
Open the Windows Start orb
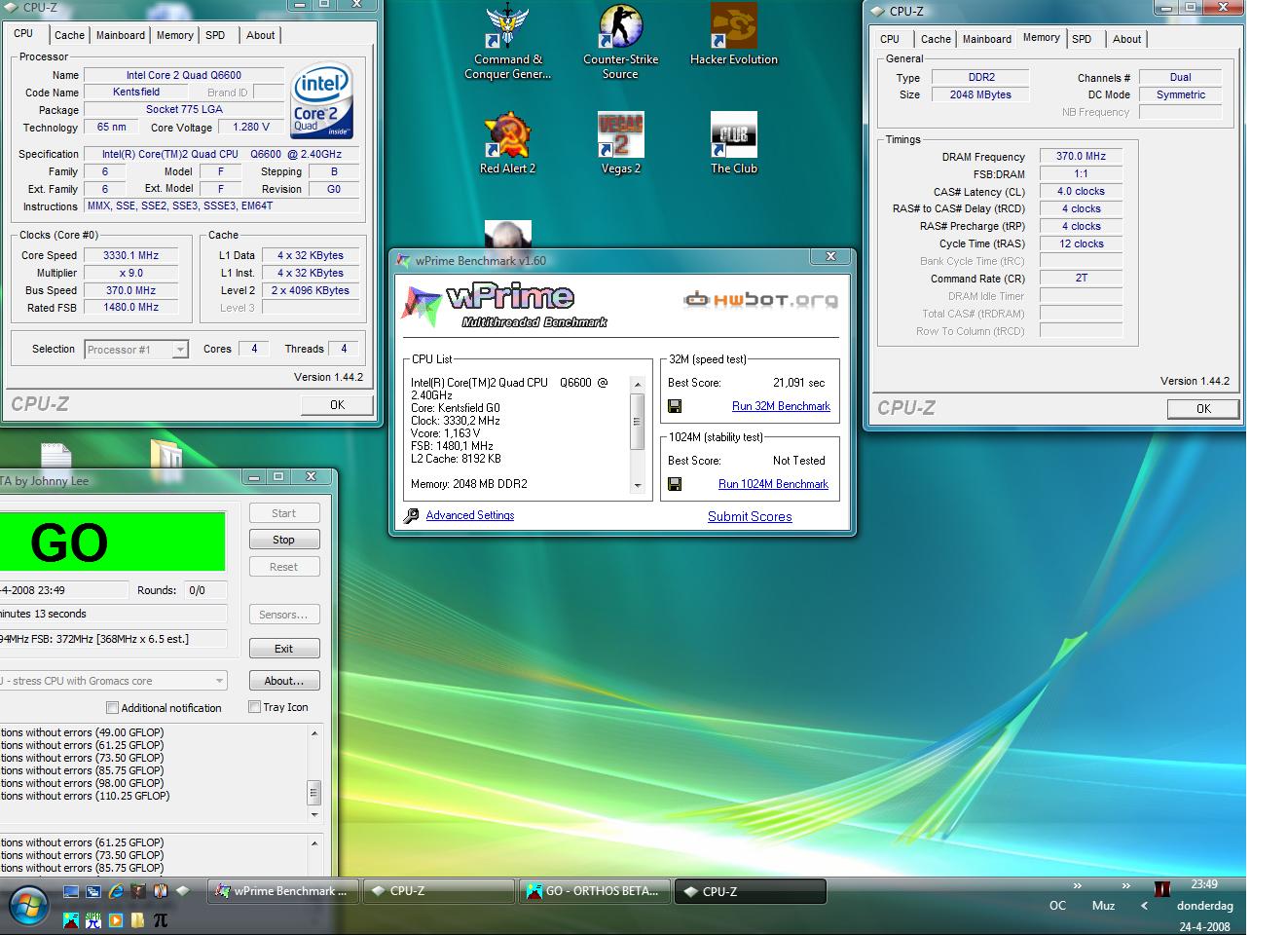[29, 905]
